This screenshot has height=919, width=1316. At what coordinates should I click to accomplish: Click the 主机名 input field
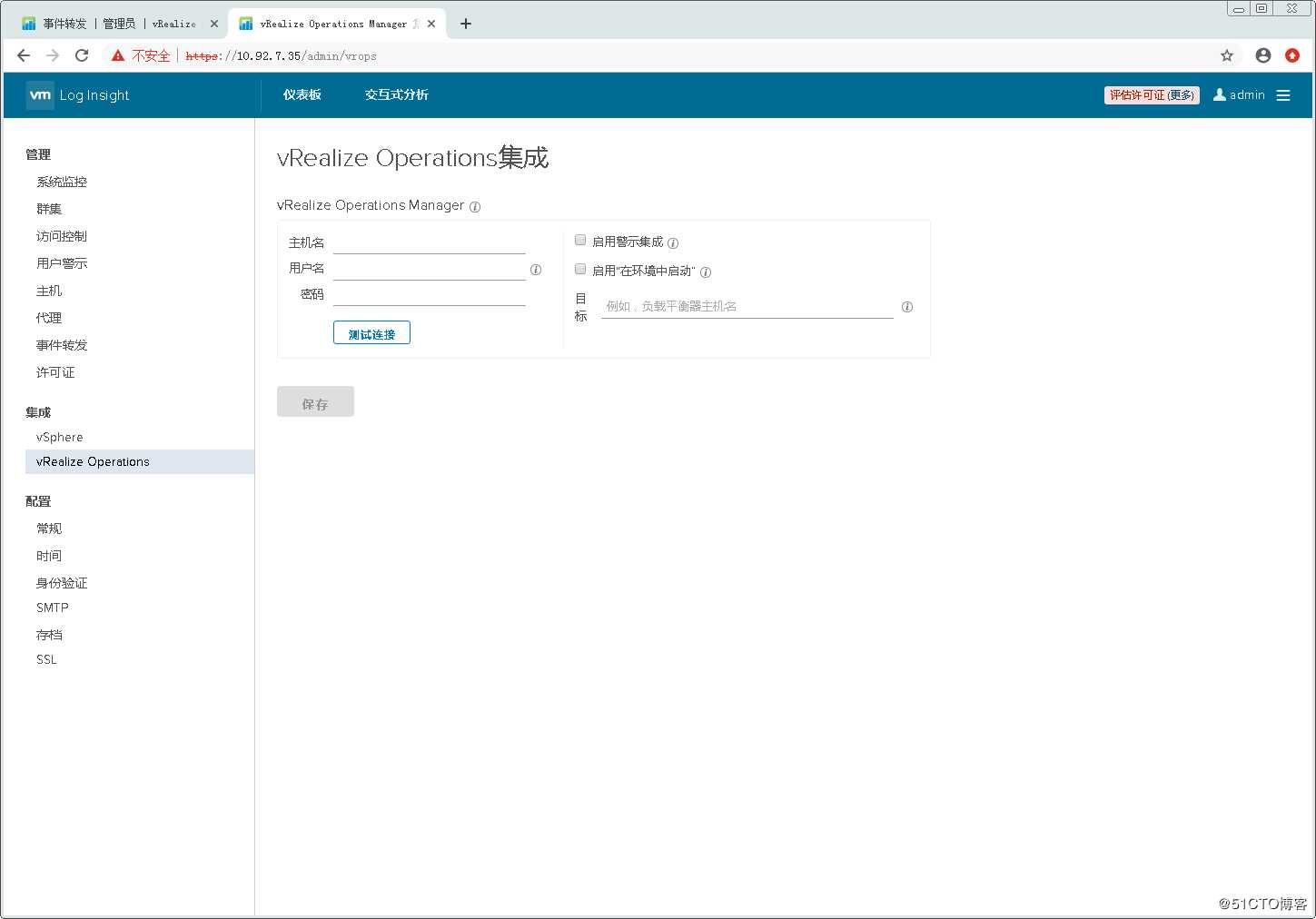430,242
